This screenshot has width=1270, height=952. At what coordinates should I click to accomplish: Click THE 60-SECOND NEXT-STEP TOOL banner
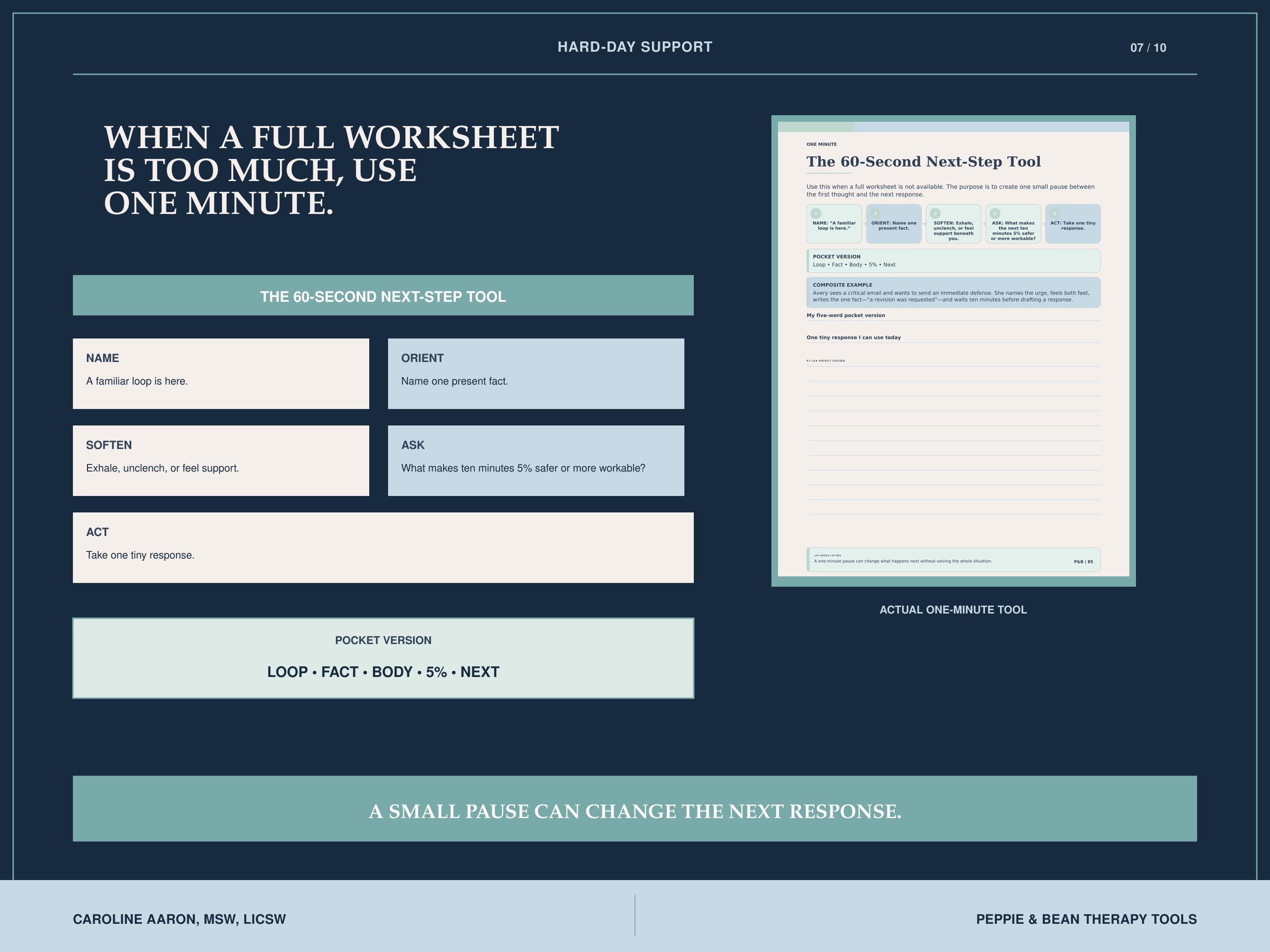pyautogui.click(x=383, y=296)
